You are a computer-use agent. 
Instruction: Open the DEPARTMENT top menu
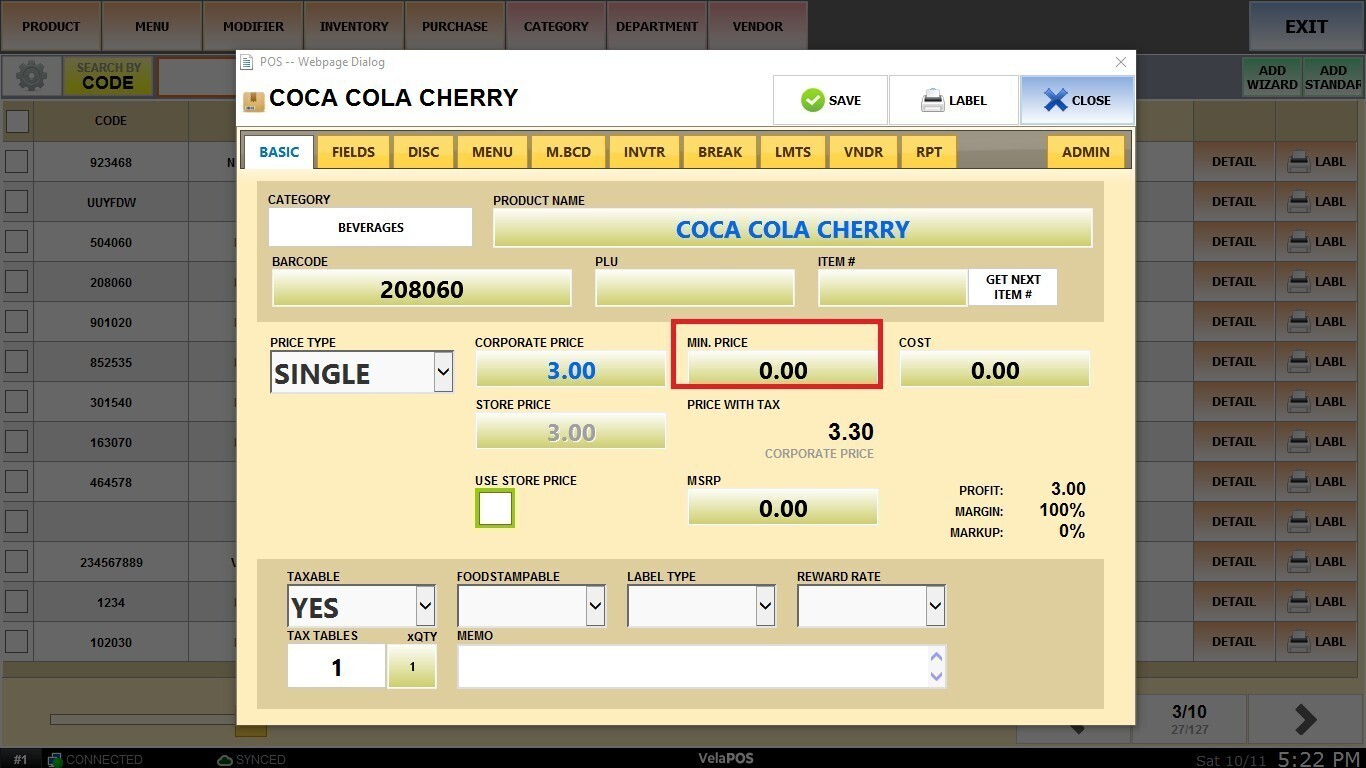pos(657,26)
